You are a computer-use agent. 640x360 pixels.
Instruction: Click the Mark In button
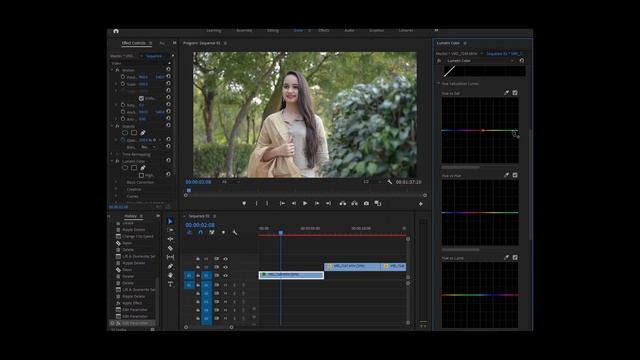click(256, 203)
